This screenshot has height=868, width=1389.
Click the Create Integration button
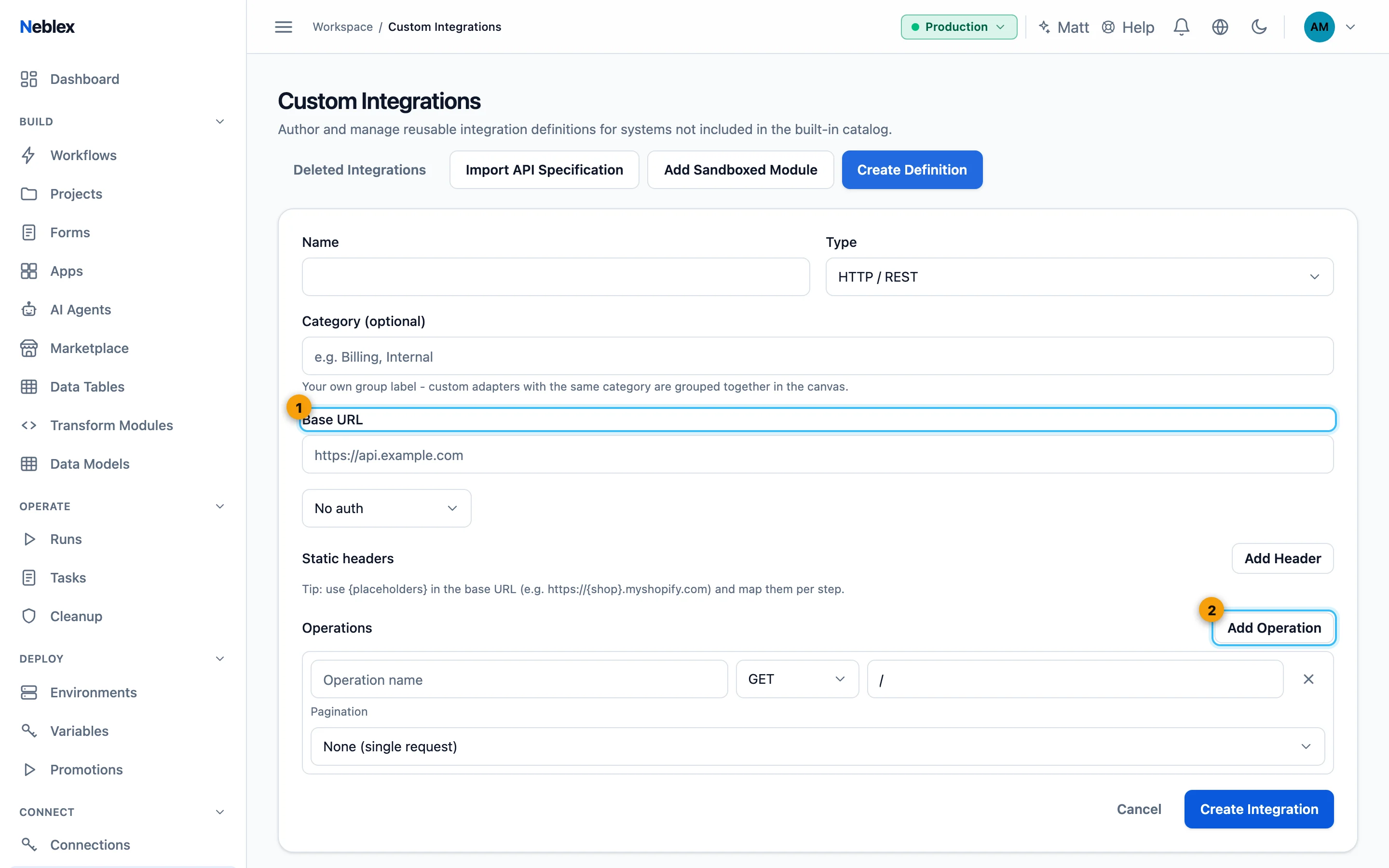1259,810
